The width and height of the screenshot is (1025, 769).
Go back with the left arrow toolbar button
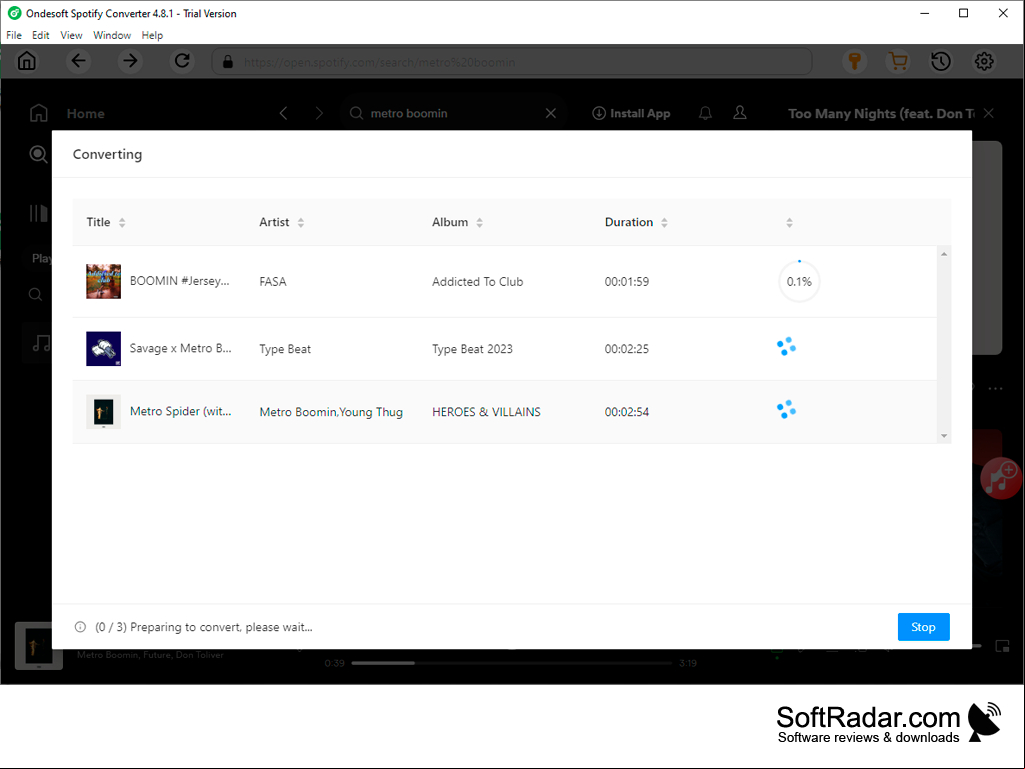pos(78,61)
